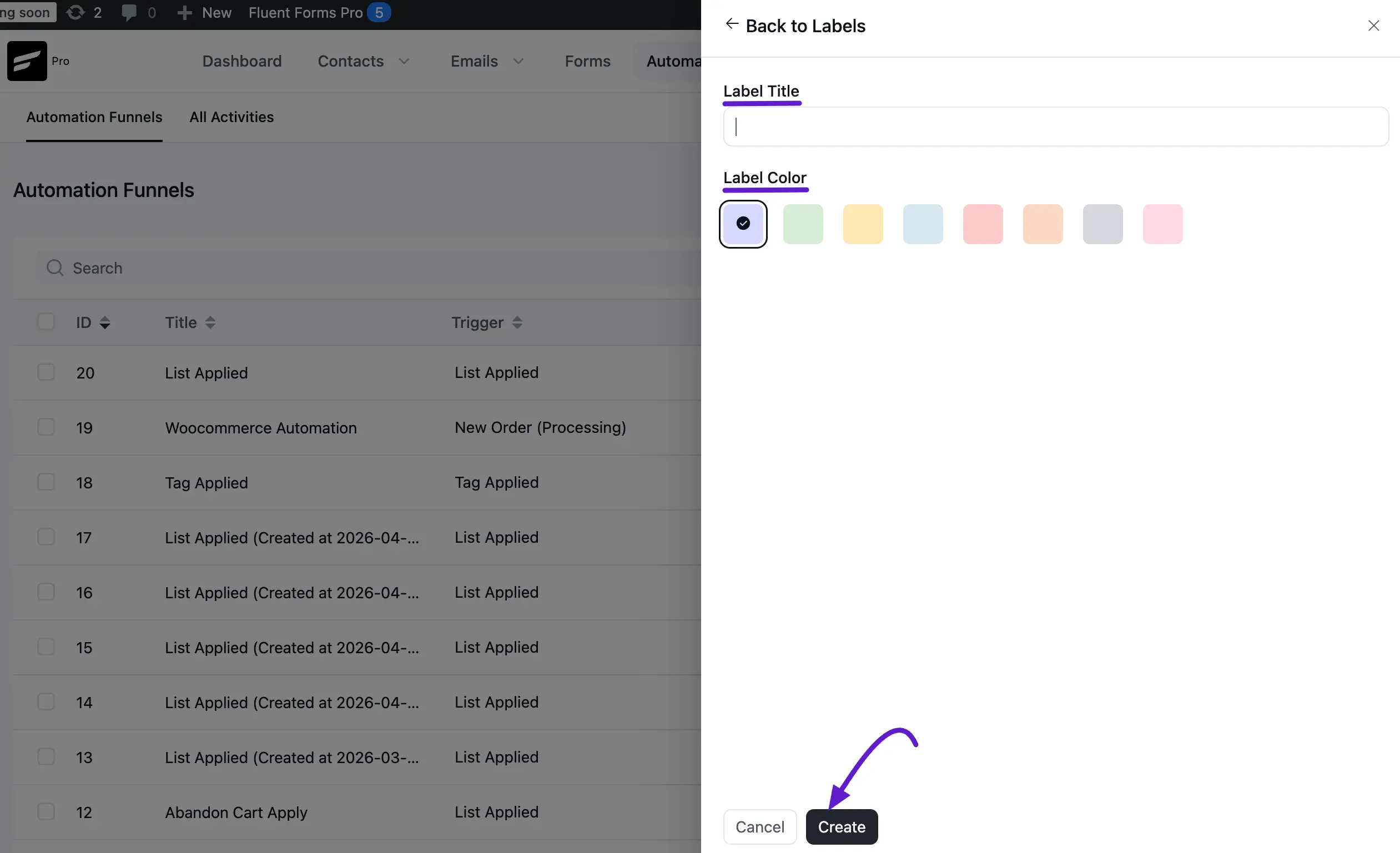1400x853 pixels.
Task: Open the List Applied funnel ID 20 title
Action: (x=207, y=372)
